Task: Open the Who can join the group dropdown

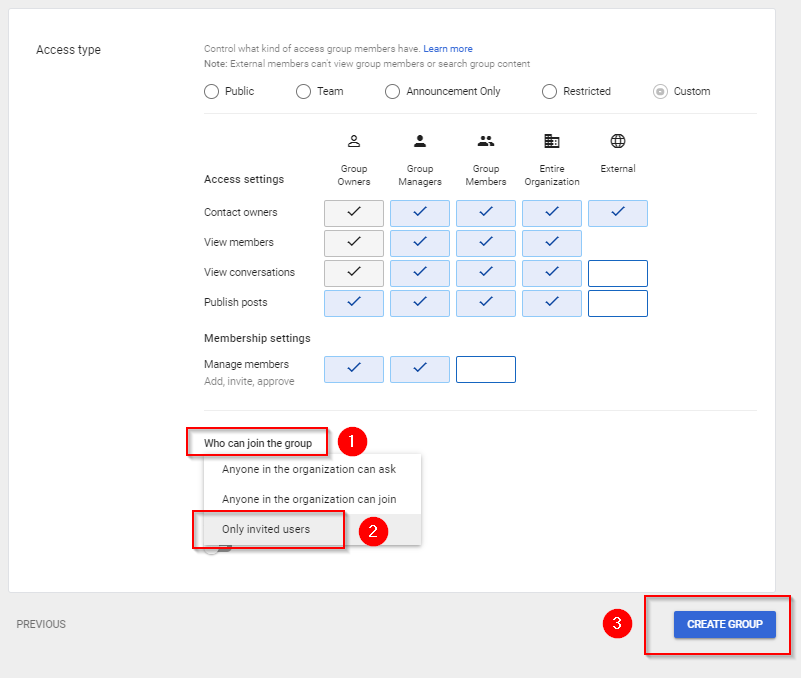Action: click(258, 443)
